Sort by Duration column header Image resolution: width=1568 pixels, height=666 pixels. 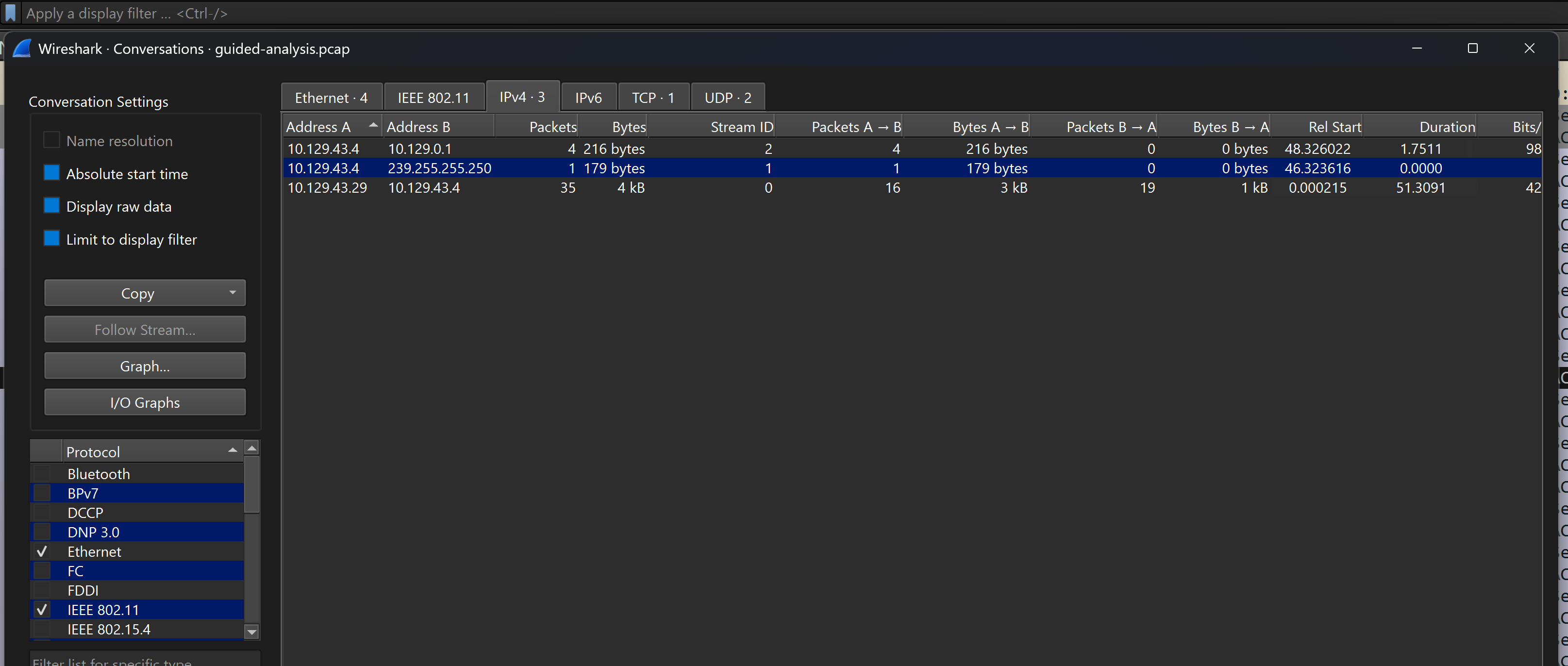[1420, 127]
